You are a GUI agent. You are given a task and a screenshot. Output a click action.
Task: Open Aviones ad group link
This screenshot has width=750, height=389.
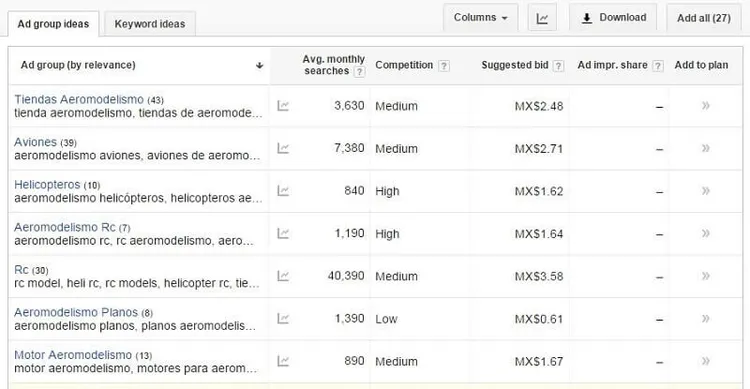35,142
